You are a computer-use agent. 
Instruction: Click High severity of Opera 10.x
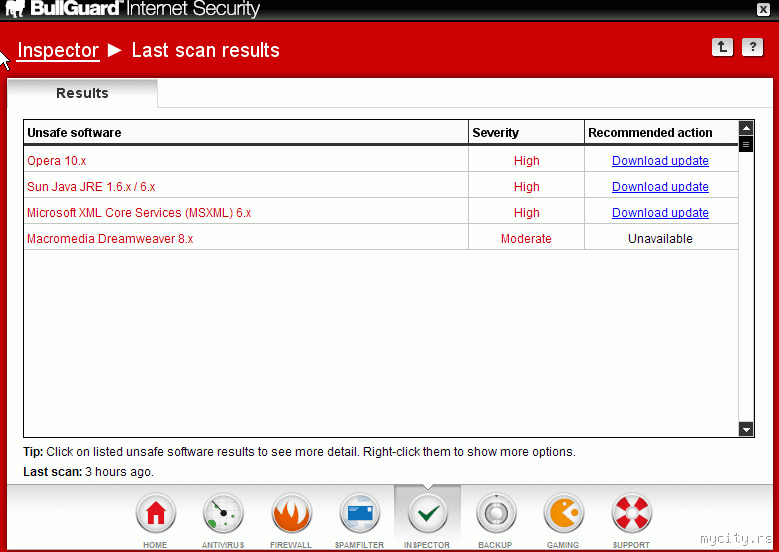point(527,160)
